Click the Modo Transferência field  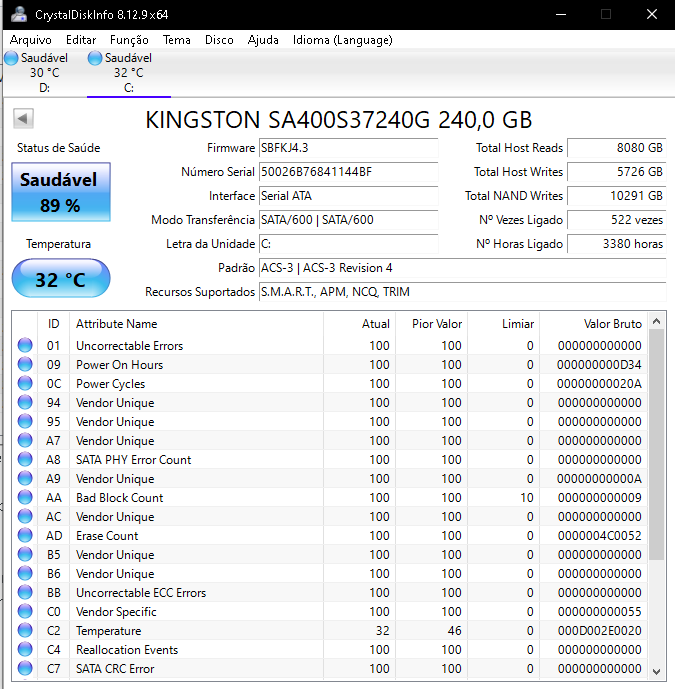pyautogui.click(x=348, y=220)
